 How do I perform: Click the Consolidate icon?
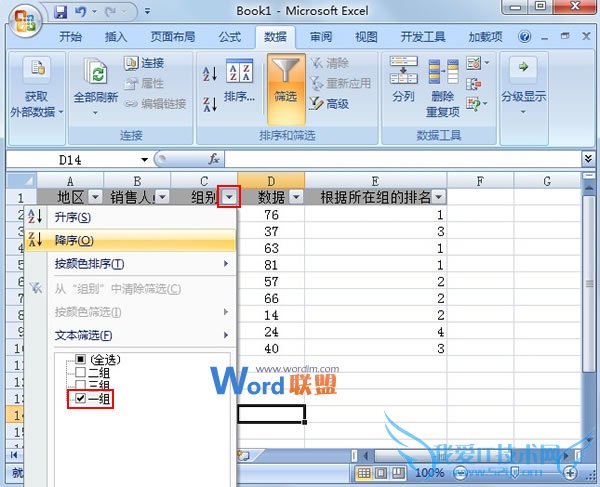click(x=474, y=83)
